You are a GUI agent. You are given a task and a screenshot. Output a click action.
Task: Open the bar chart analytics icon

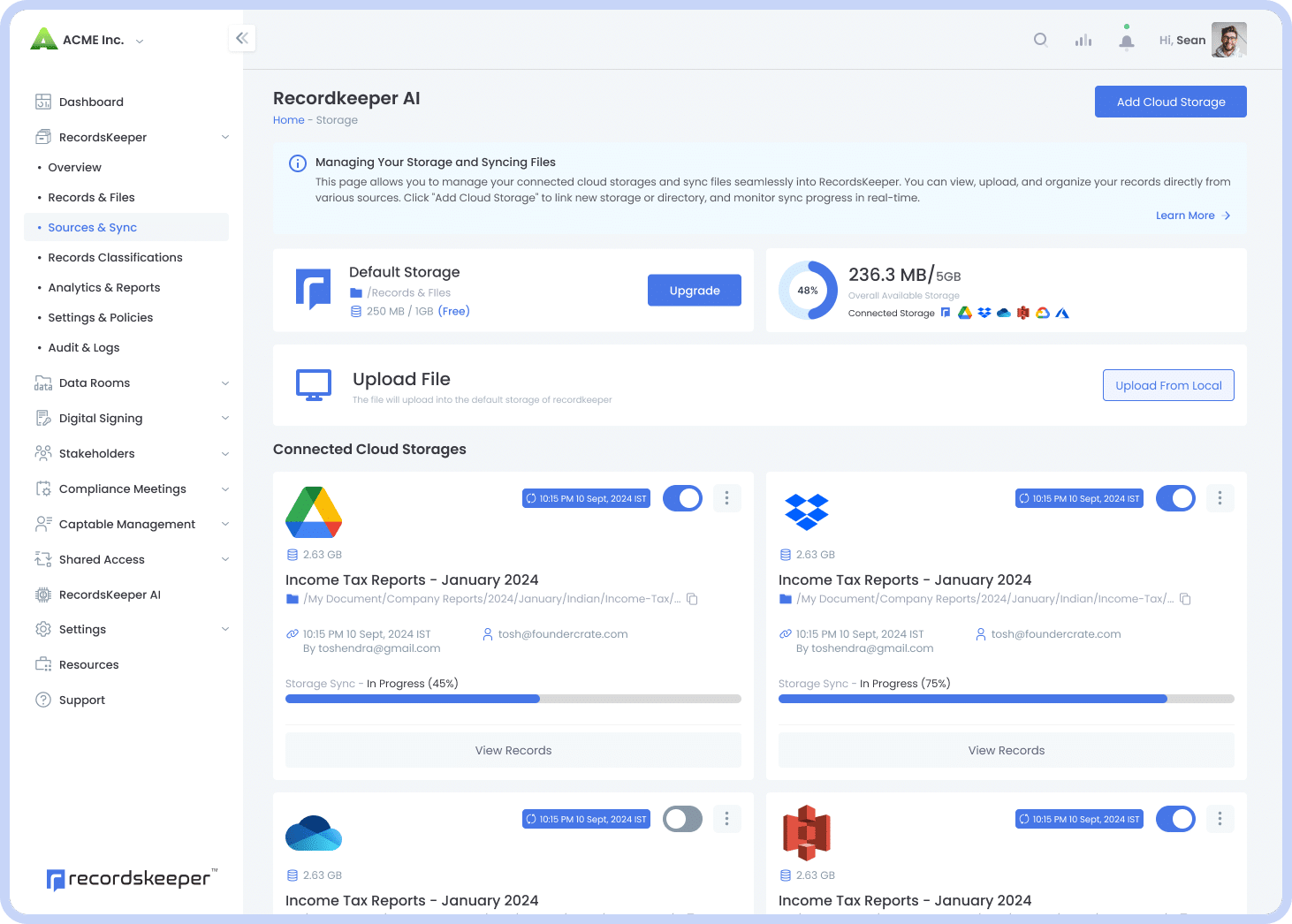pyautogui.click(x=1083, y=40)
